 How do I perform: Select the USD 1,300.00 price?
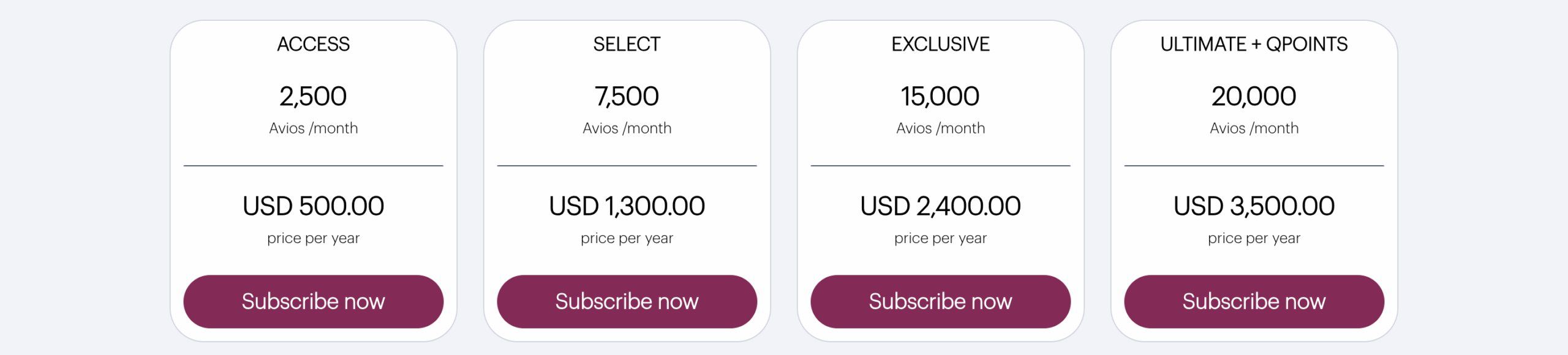click(x=627, y=206)
